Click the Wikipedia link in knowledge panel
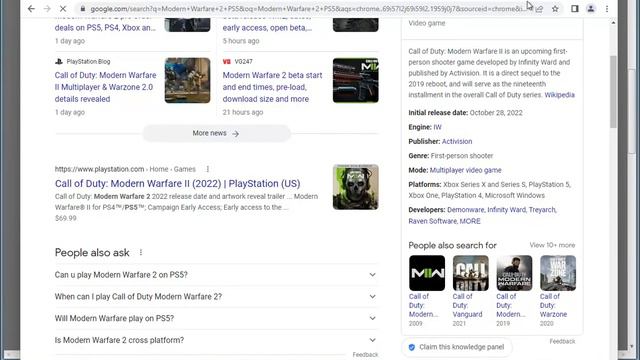 tap(560, 95)
